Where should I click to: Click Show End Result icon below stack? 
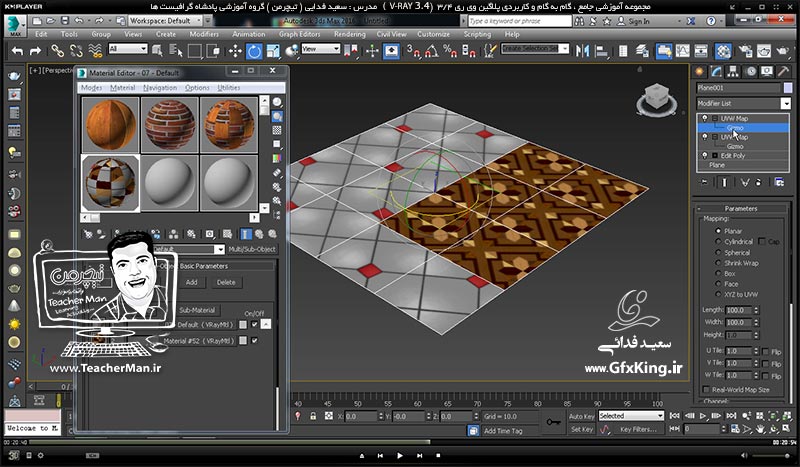724,182
